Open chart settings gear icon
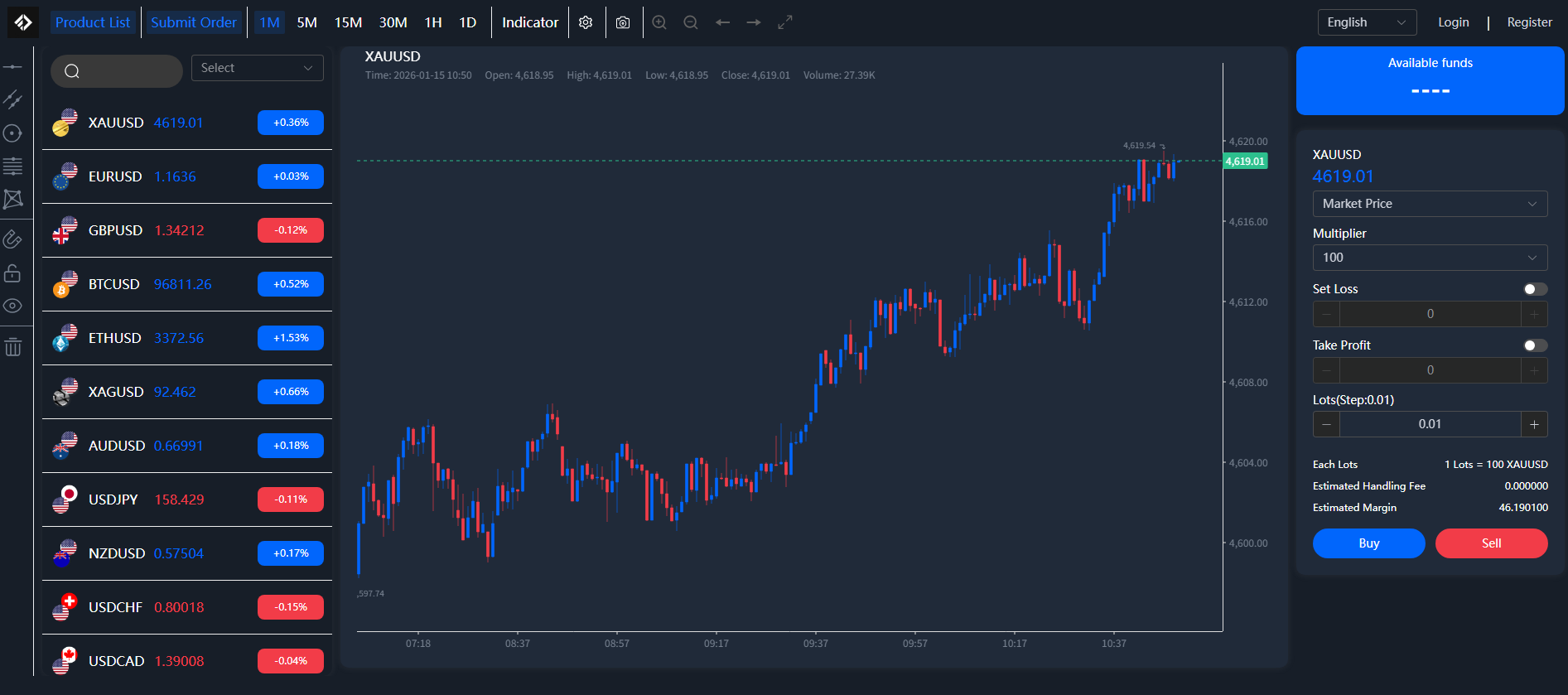 click(x=586, y=22)
